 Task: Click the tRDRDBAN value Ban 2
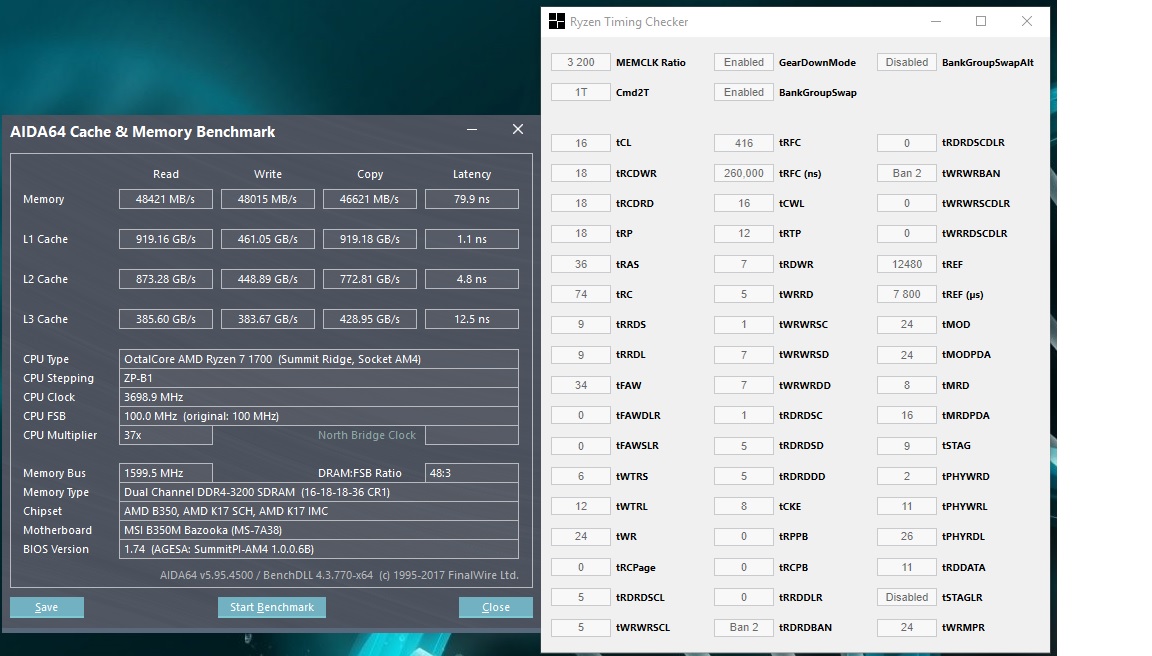click(x=744, y=628)
